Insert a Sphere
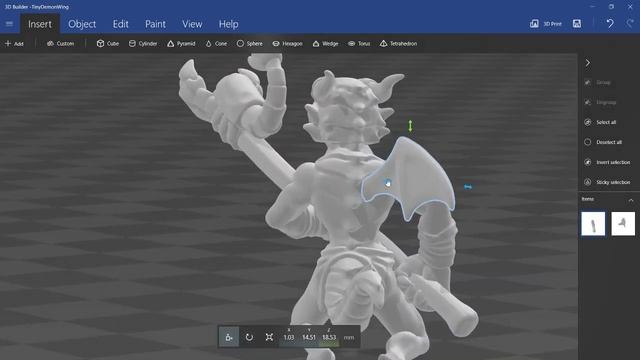Image resolution: width=640 pixels, height=360 pixels. point(249,43)
